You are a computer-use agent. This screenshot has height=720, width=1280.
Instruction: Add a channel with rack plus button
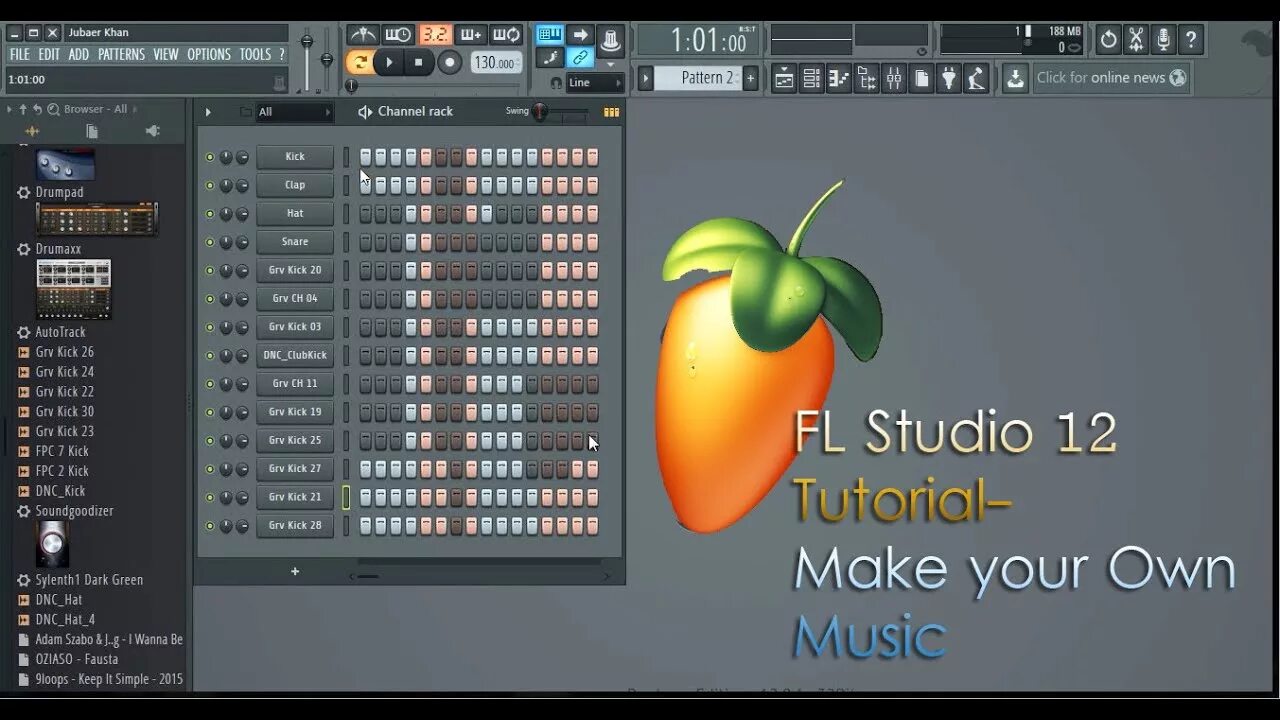[295, 572]
